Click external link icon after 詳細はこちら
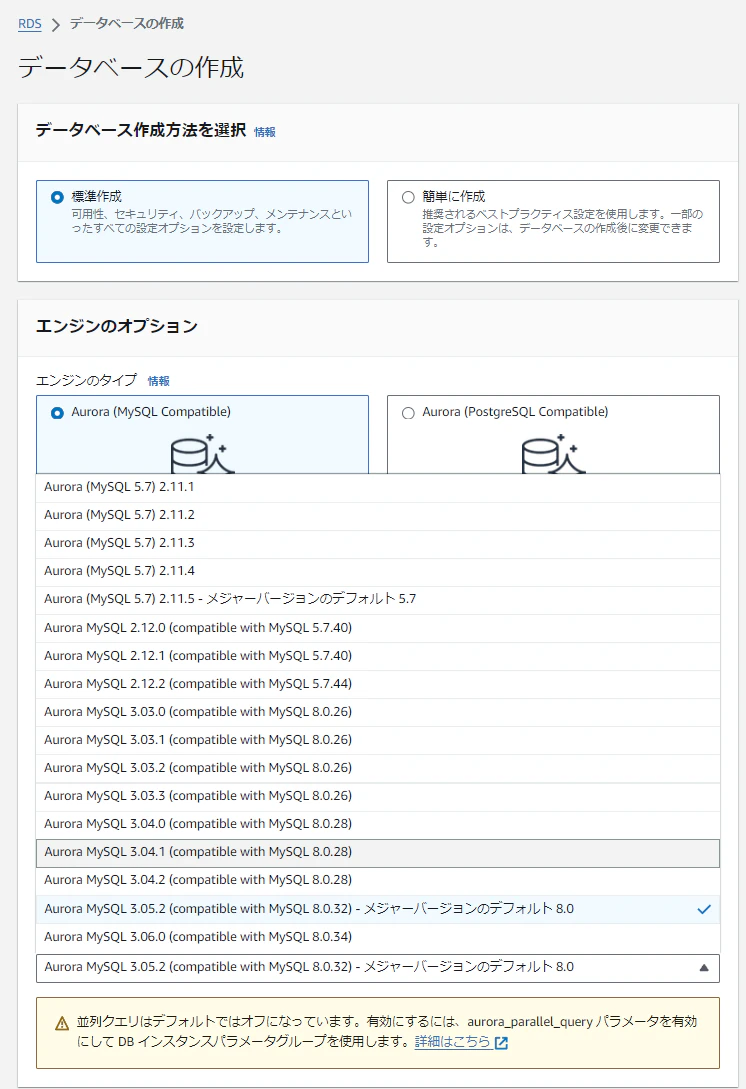 [501, 1043]
